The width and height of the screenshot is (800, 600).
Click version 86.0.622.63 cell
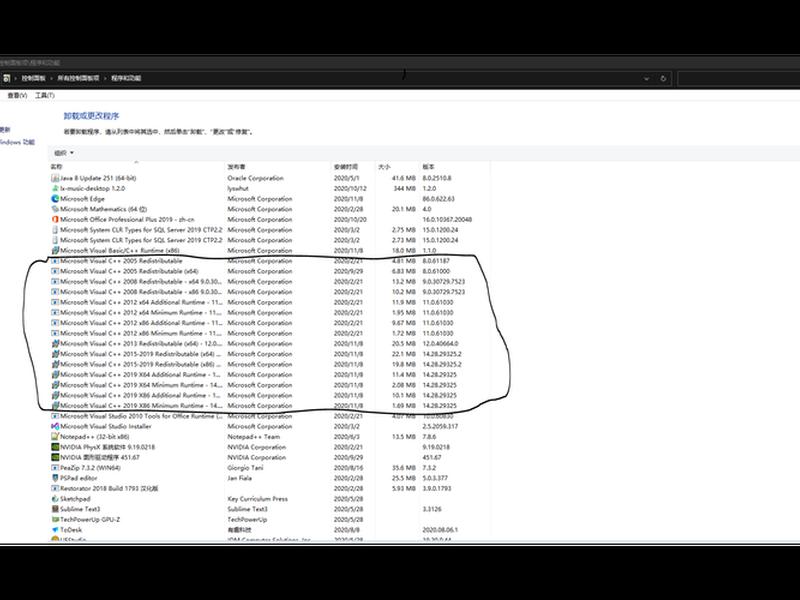pos(438,199)
